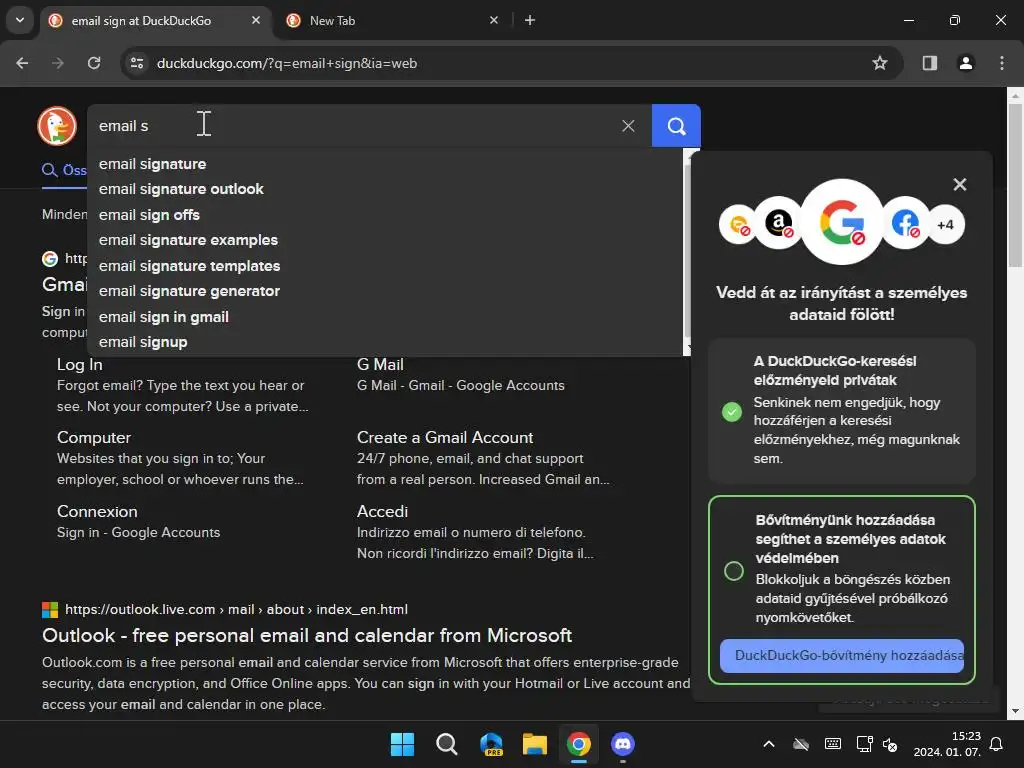The image size is (1024, 768).
Task: Click the +4 more trackers badge
Action: tap(945, 225)
